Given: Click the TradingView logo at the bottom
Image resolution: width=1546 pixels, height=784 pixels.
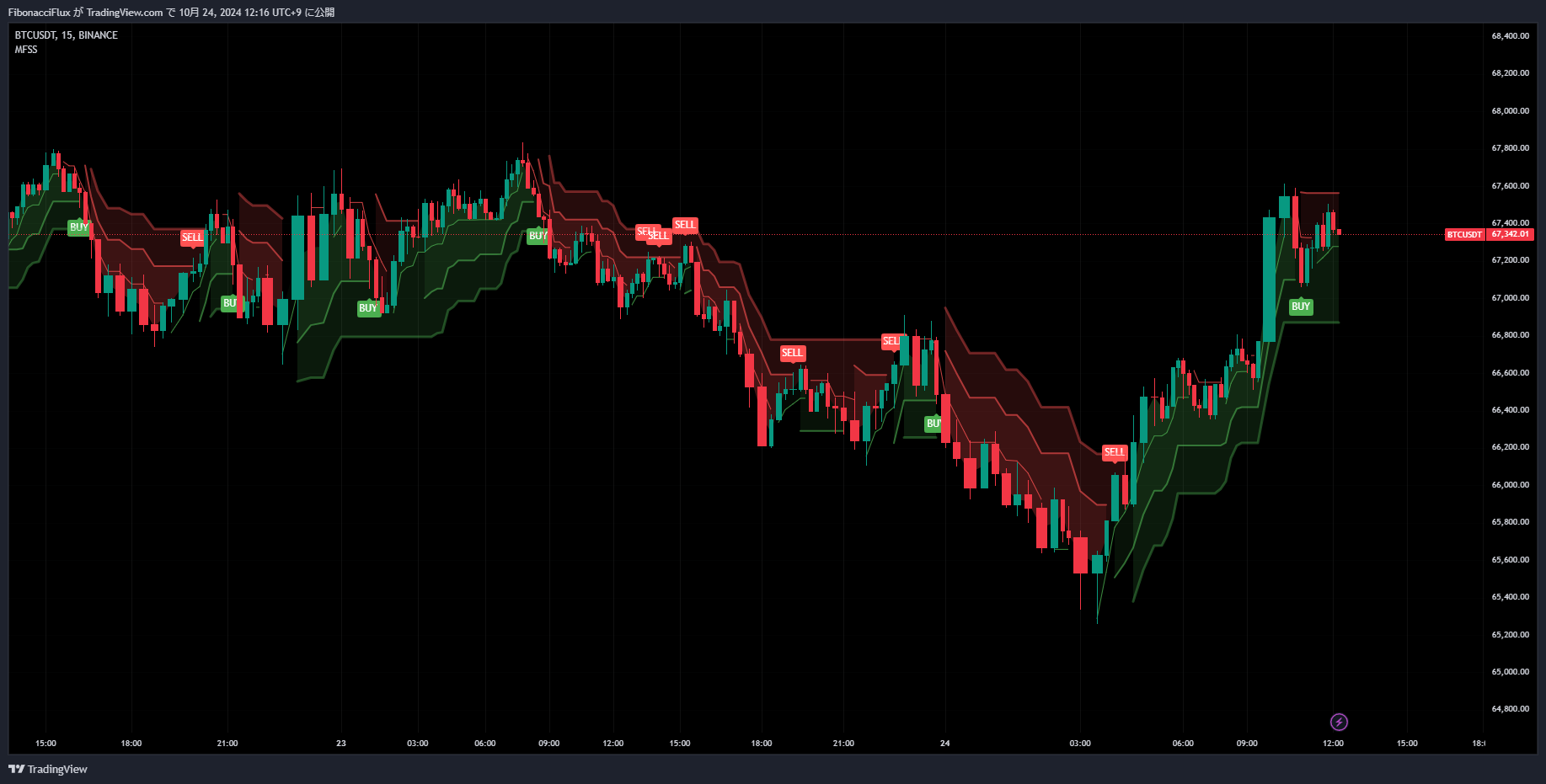Looking at the screenshot, I should click(x=48, y=769).
